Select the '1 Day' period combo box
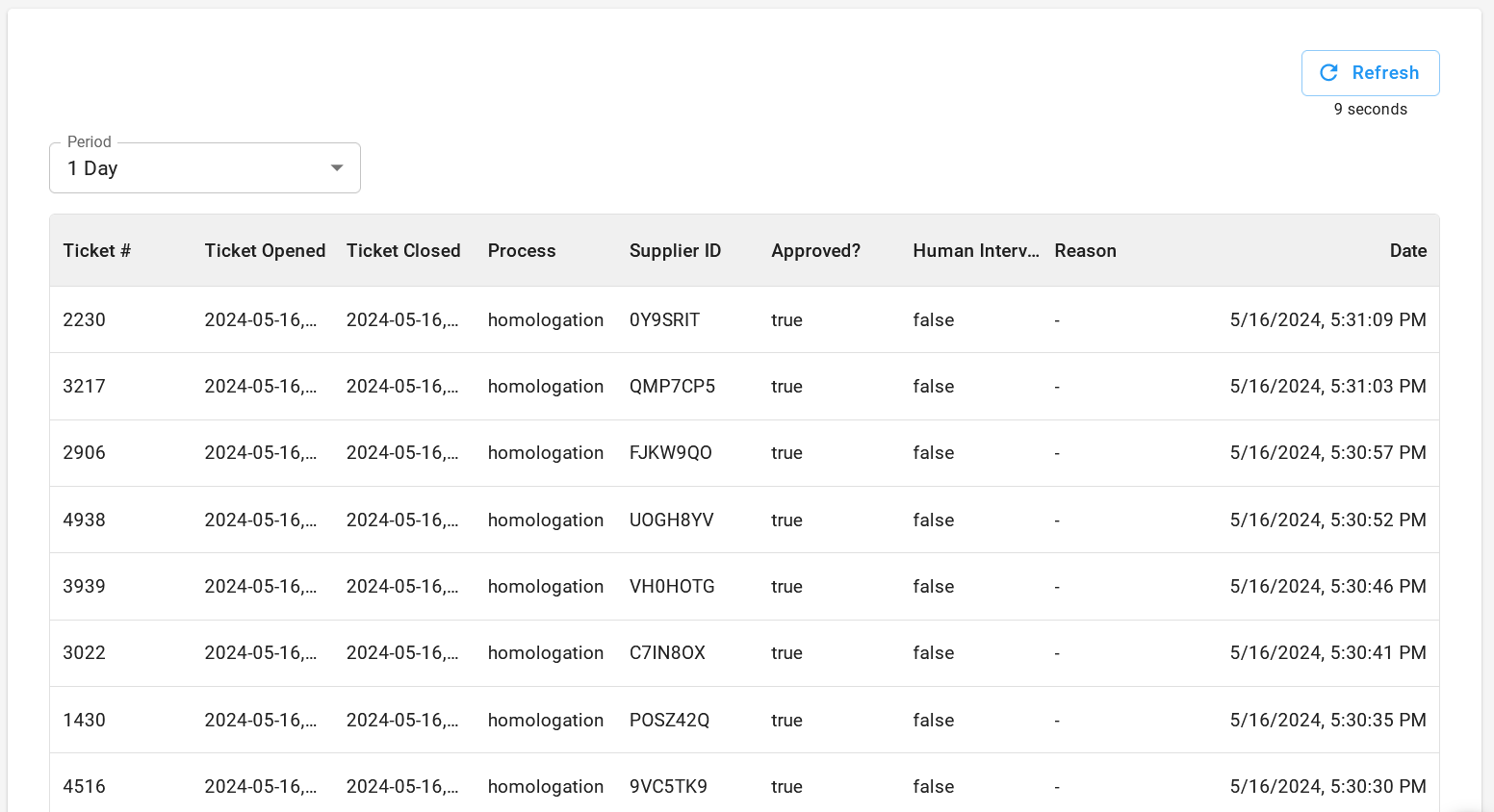This screenshot has width=1494, height=812. 193,168
